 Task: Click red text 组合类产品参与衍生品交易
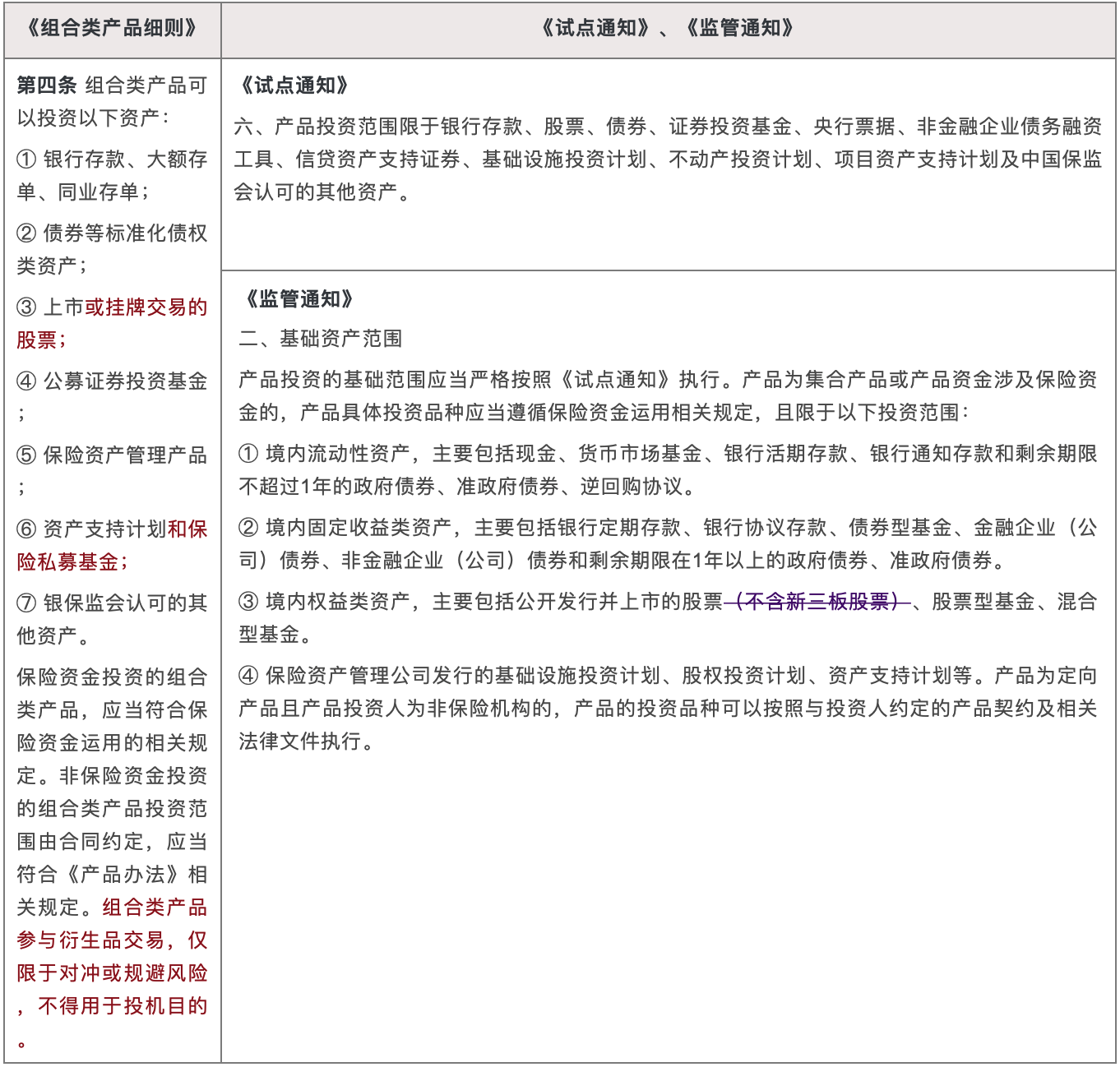(x=112, y=924)
